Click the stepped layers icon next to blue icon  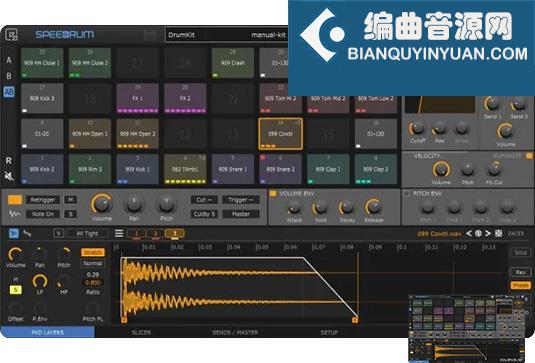[27, 233]
